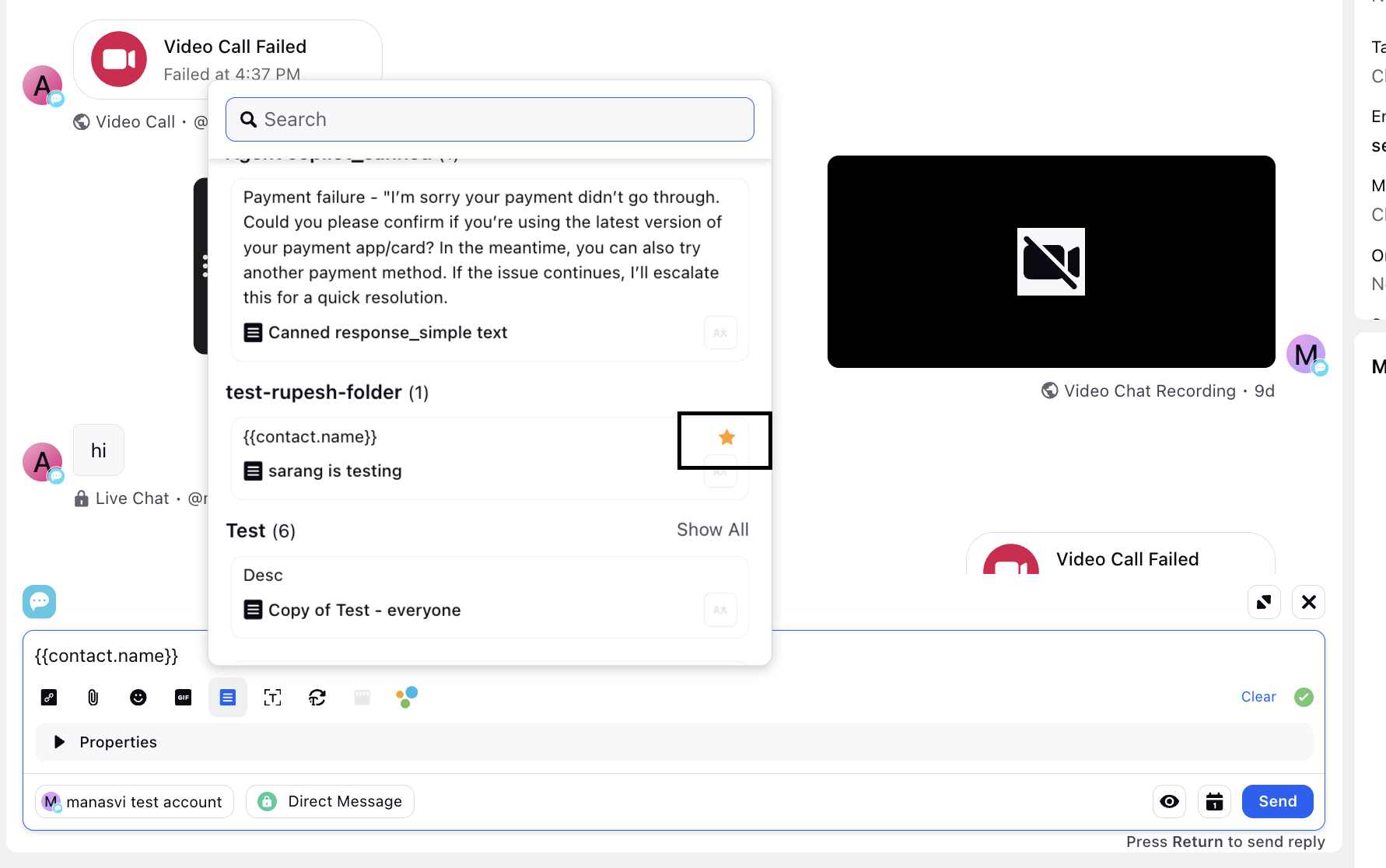Image resolution: width=1386 pixels, height=868 pixels.
Task: Close the reply composer with X
Action: click(x=1308, y=602)
